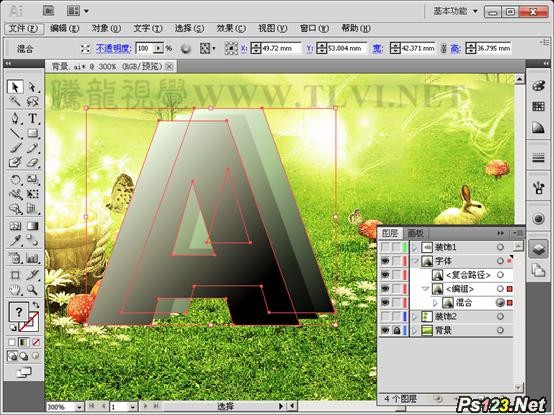Switch to the 画板 tab

tap(415, 233)
